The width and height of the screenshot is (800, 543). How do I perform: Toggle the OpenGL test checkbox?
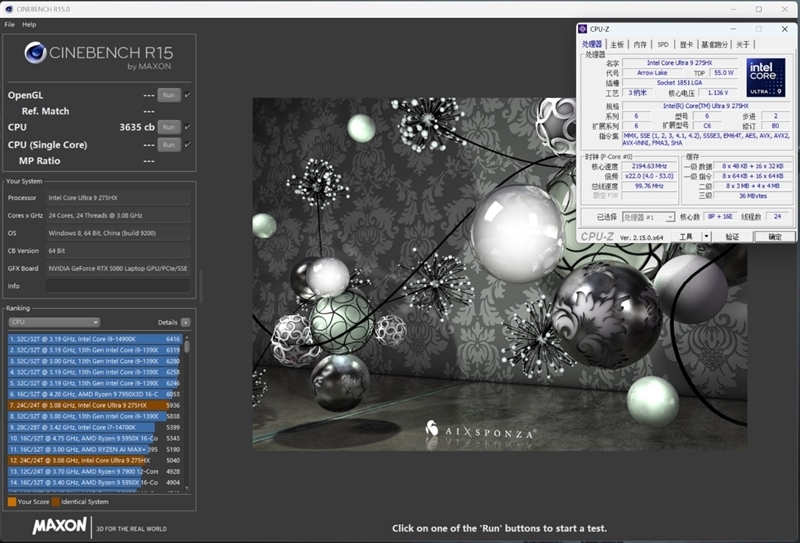click(x=188, y=95)
